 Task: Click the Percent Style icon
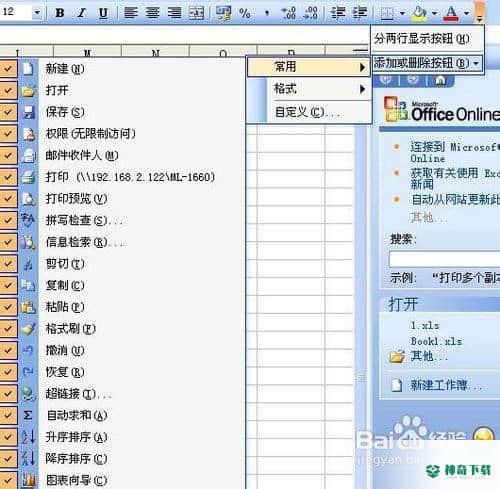[x=245, y=13]
